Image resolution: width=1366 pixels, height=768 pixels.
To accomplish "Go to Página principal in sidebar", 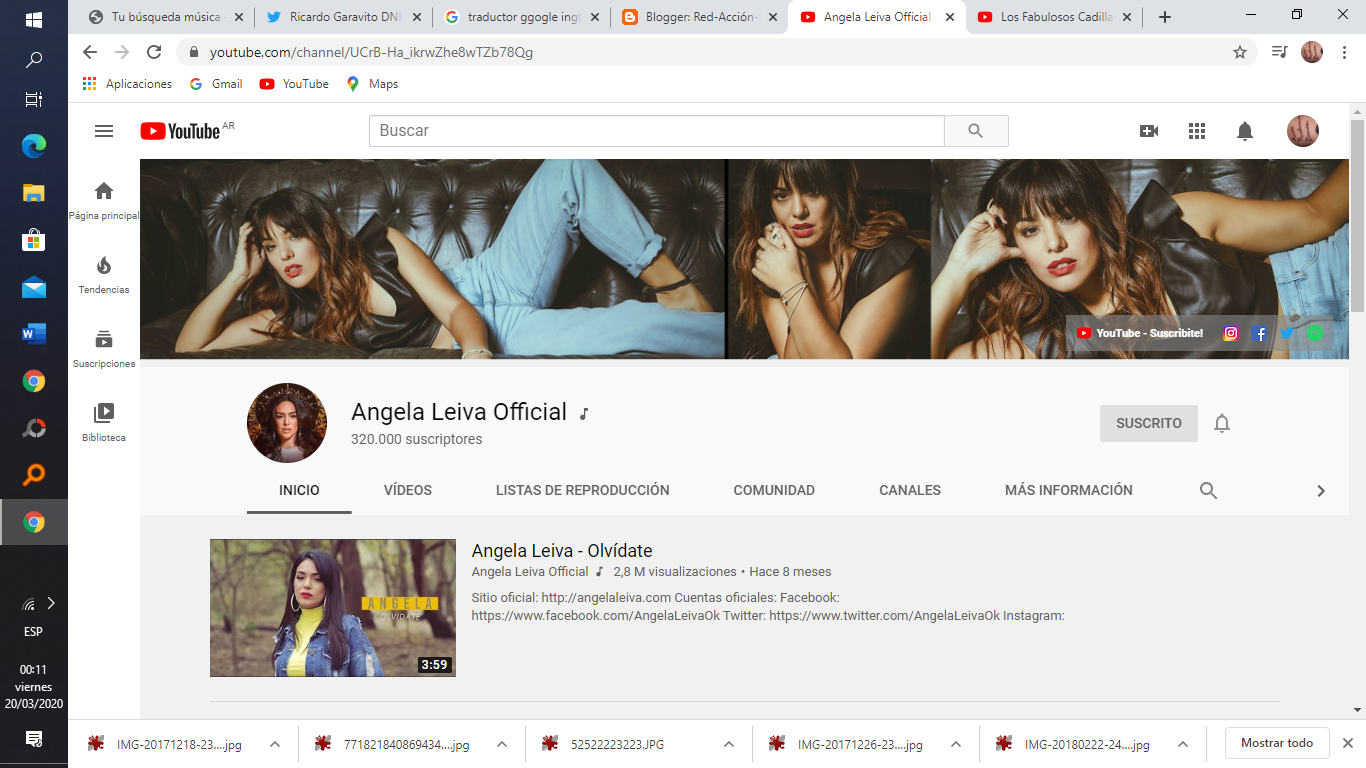I will (104, 201).
